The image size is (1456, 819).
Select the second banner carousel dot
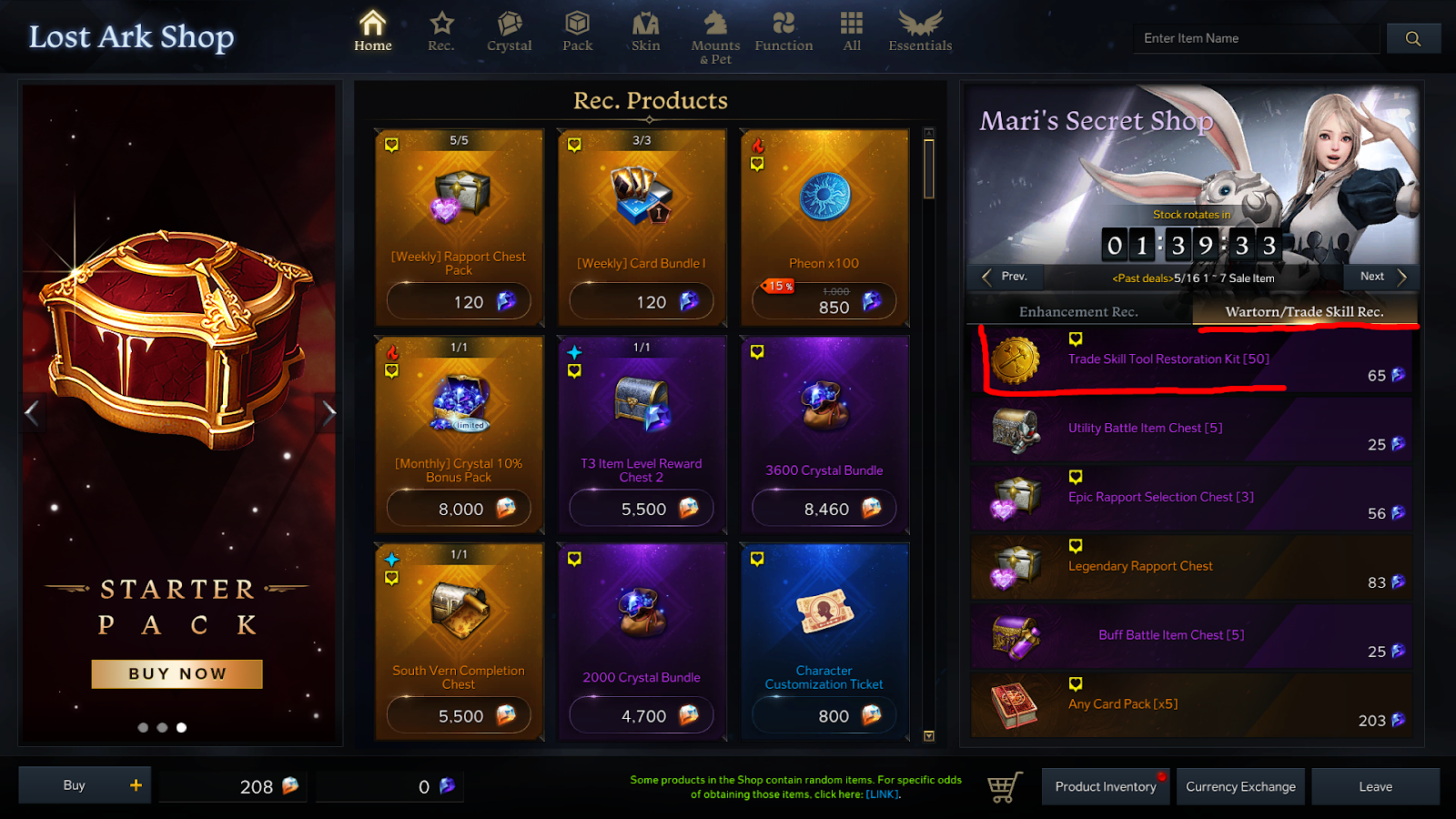coord(162,727)
